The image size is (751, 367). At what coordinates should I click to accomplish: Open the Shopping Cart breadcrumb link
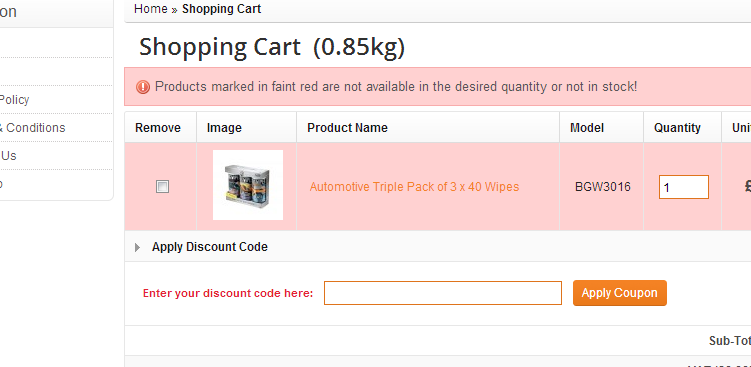coord(221,9)
